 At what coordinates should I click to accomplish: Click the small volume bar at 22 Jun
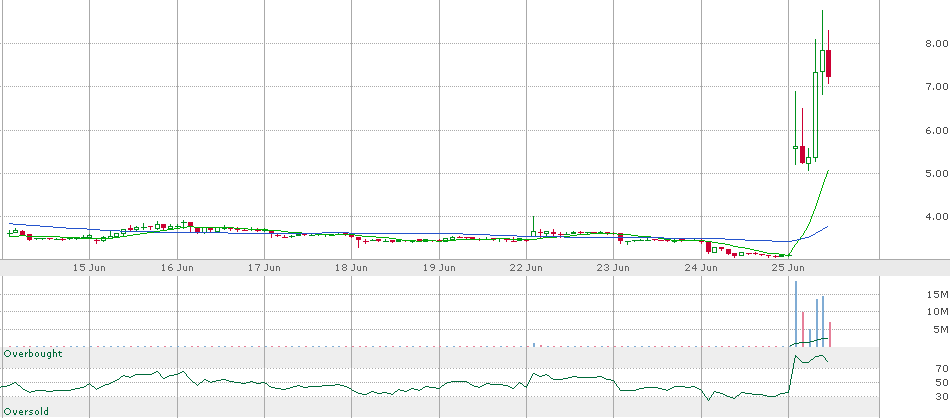[534, 345]
